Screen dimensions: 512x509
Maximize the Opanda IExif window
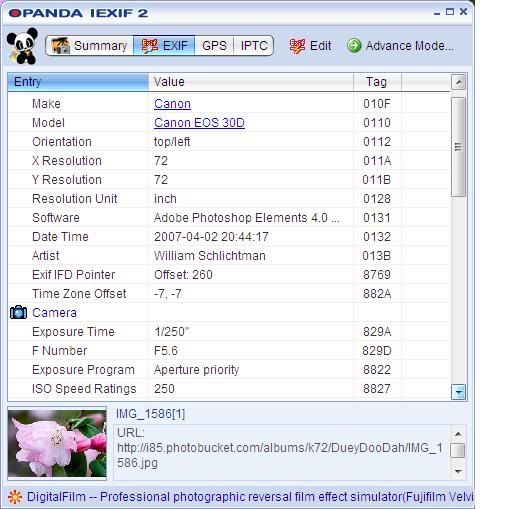(x=450, y=12)
